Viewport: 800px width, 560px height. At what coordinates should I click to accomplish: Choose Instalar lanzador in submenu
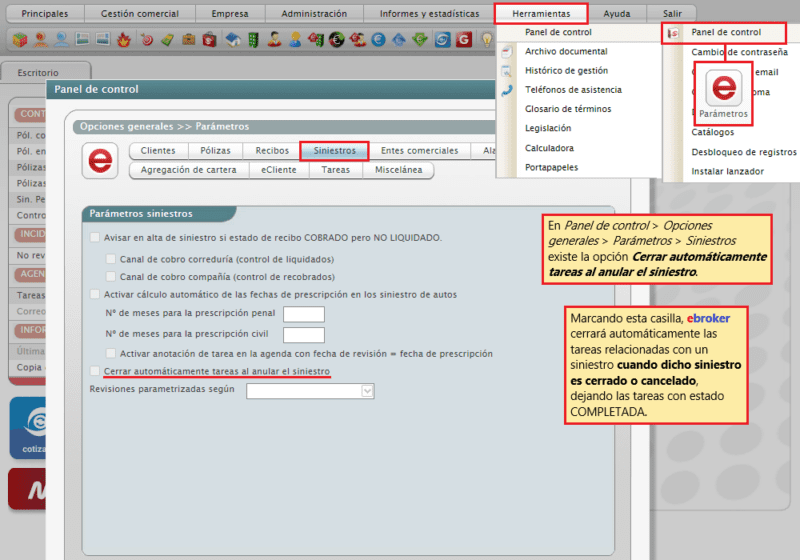[727, 172]
